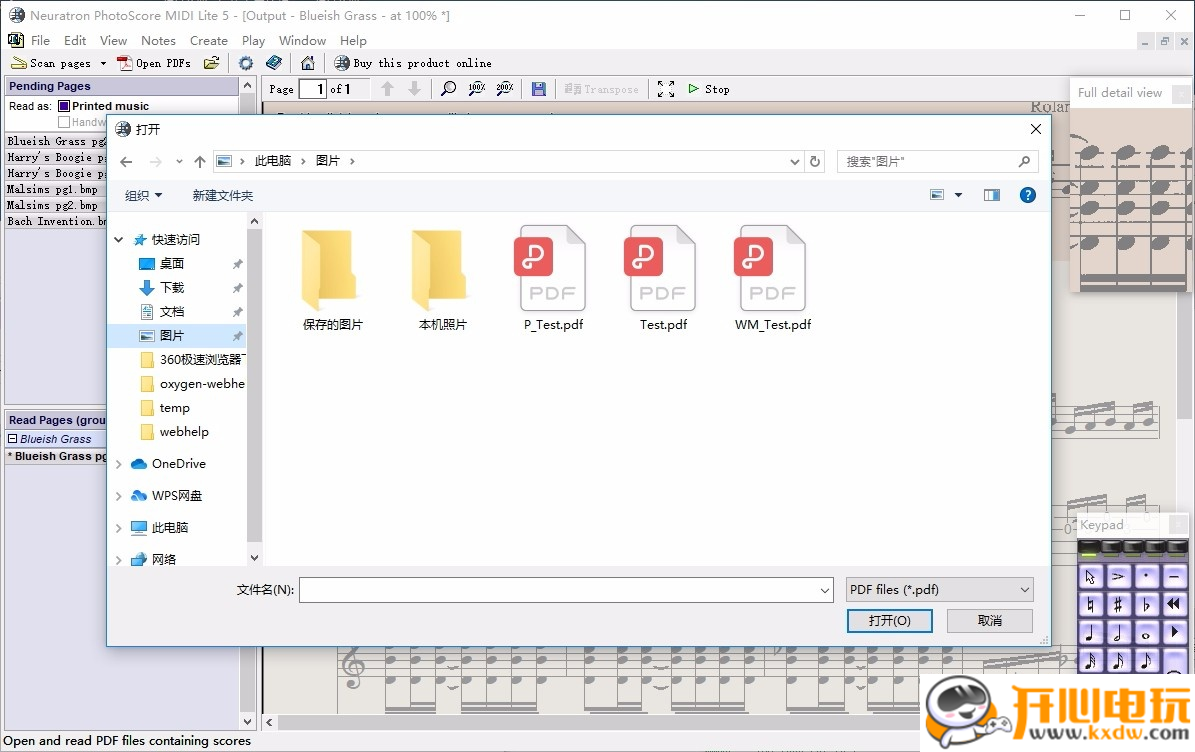
Task: Open the PDF files type dropdown
Action: [939, 590]
